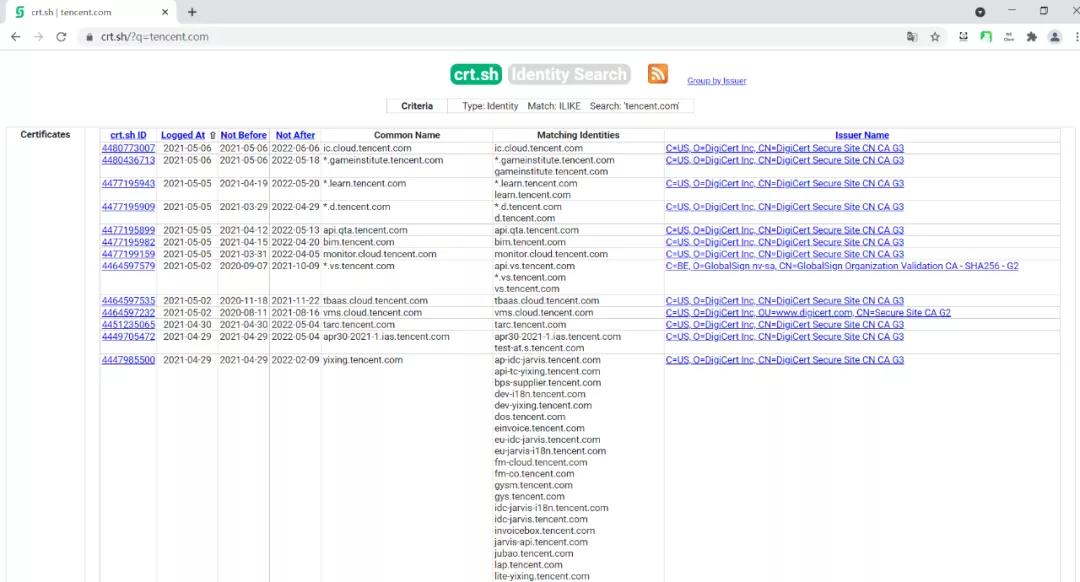Click common name tbaas.cloud.tencent.com
Viewport: 1080px width, 582px height.
[375, 300]
